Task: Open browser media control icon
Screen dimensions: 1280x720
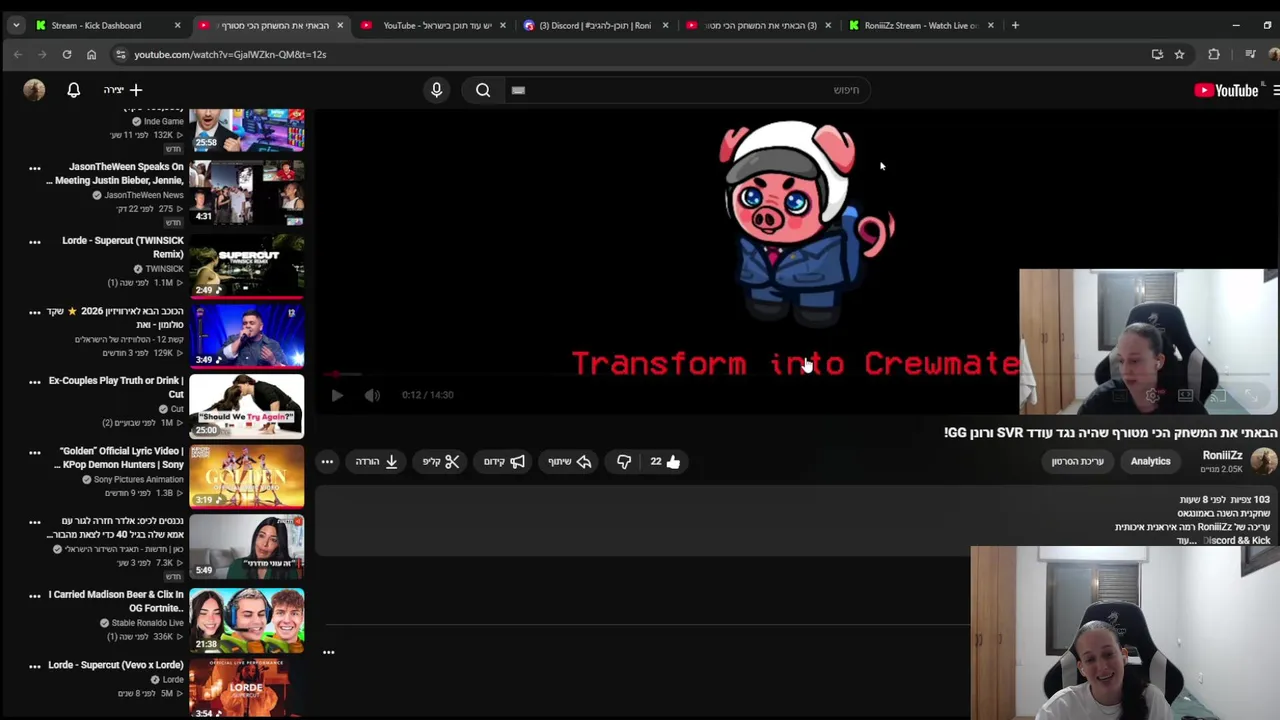Action: pyautogui.click(x=1250, y=54)
